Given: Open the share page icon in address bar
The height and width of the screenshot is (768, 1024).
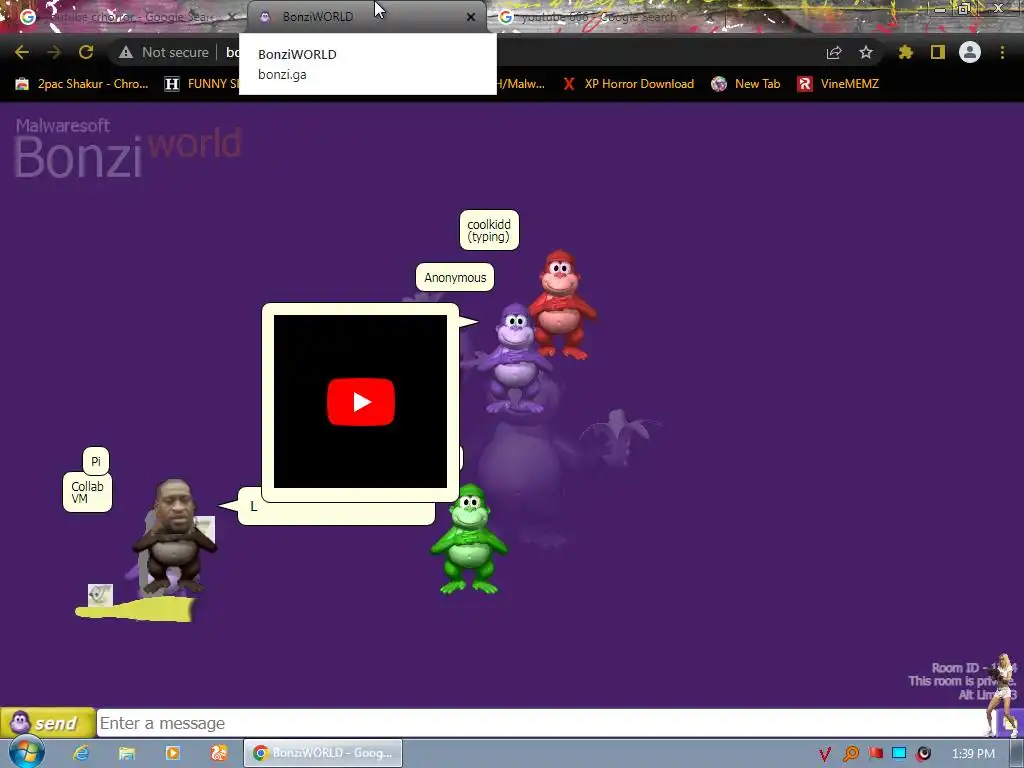Looking at the screenshot, I should [x=834, y=52].
